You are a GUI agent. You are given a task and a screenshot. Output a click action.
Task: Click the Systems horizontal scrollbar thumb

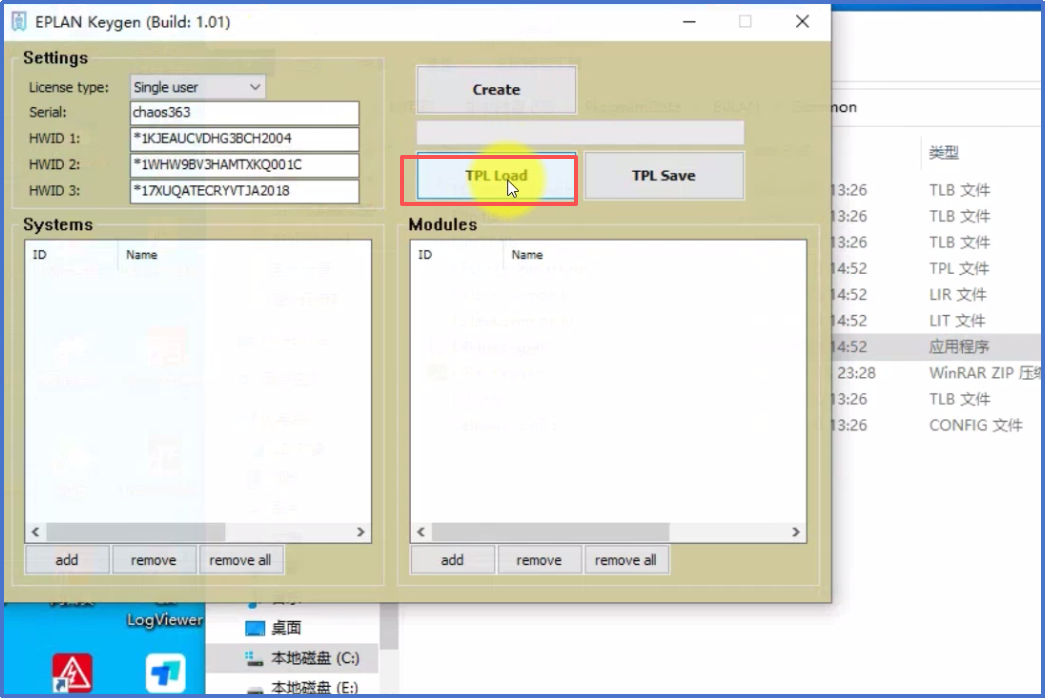coord(135,532)
